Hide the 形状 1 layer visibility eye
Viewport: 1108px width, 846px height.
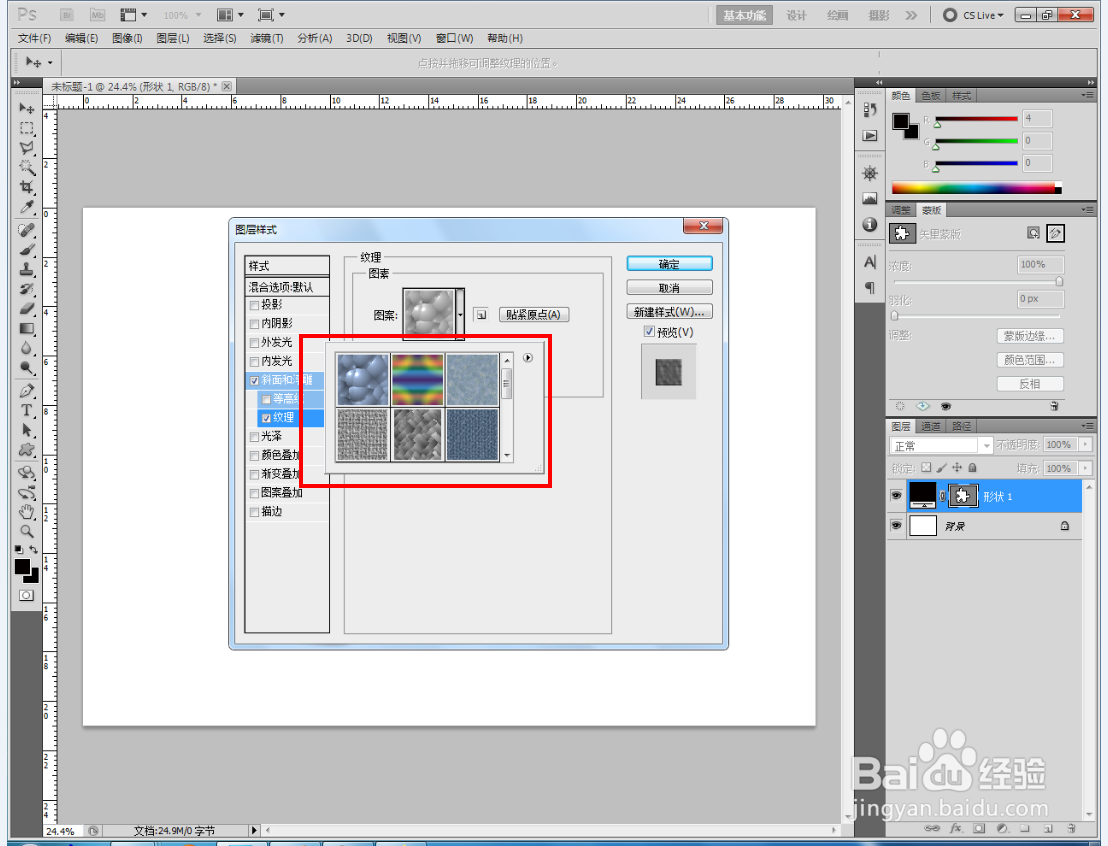[896, 496]
